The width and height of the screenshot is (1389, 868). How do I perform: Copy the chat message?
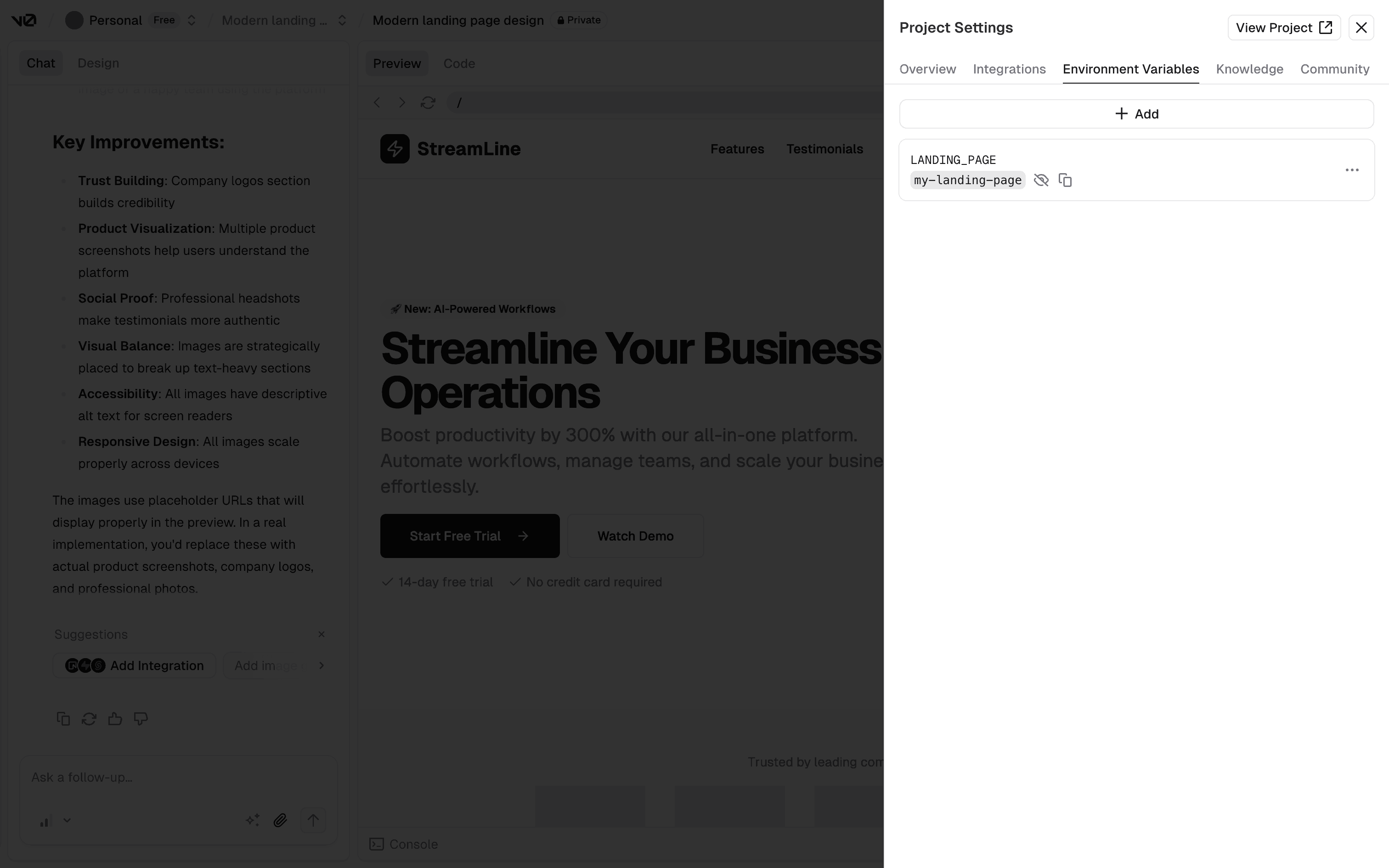coord(63,719)
